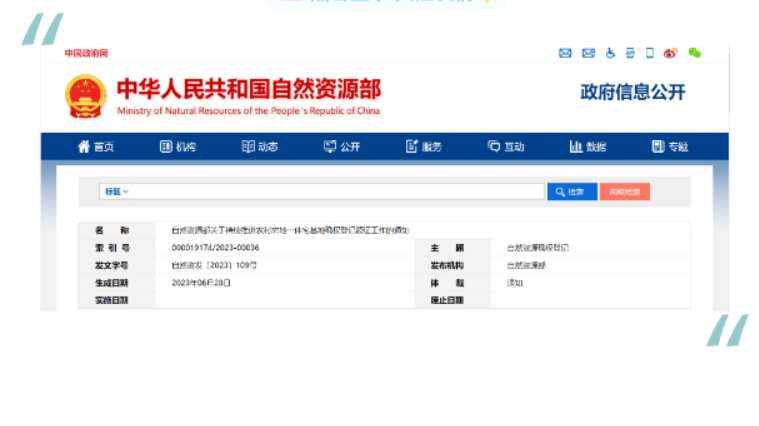Expand the 标题 search scope dropdown
Image resolution: width=759 pixels, height=426 pixels.
pyautogui.click(x=116, y=192)
